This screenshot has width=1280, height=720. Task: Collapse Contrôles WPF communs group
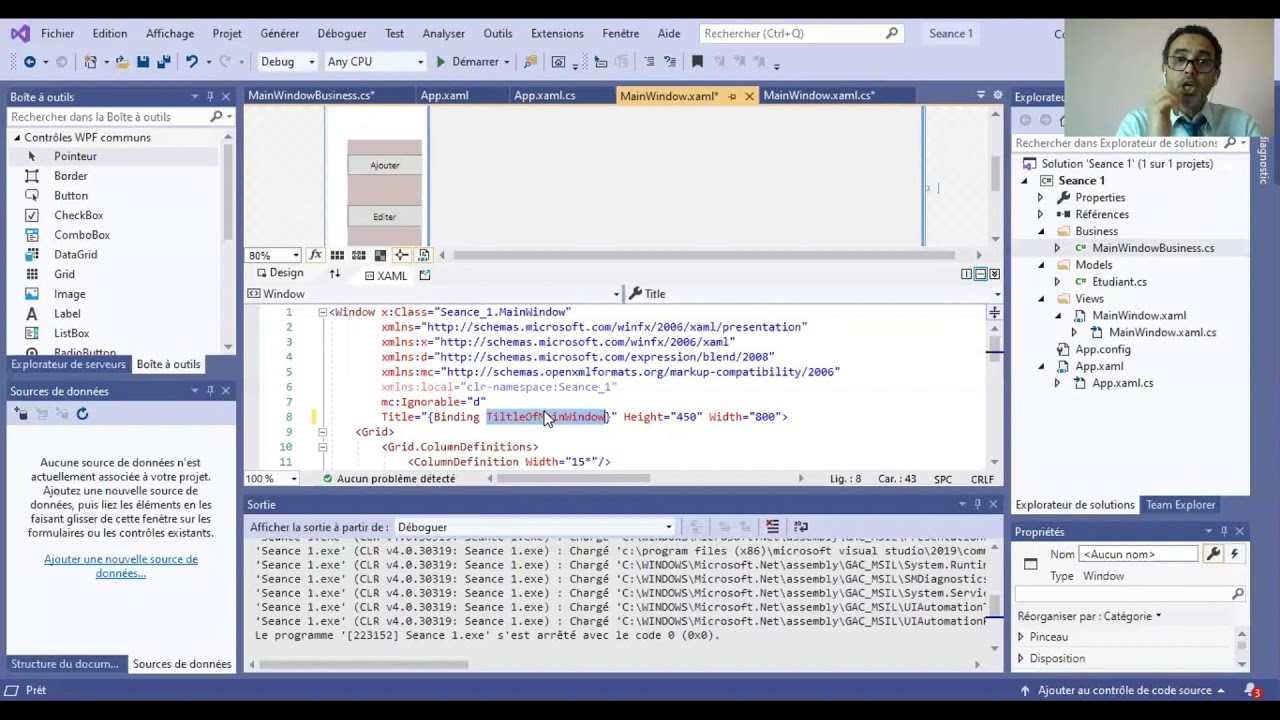[17, 138]
